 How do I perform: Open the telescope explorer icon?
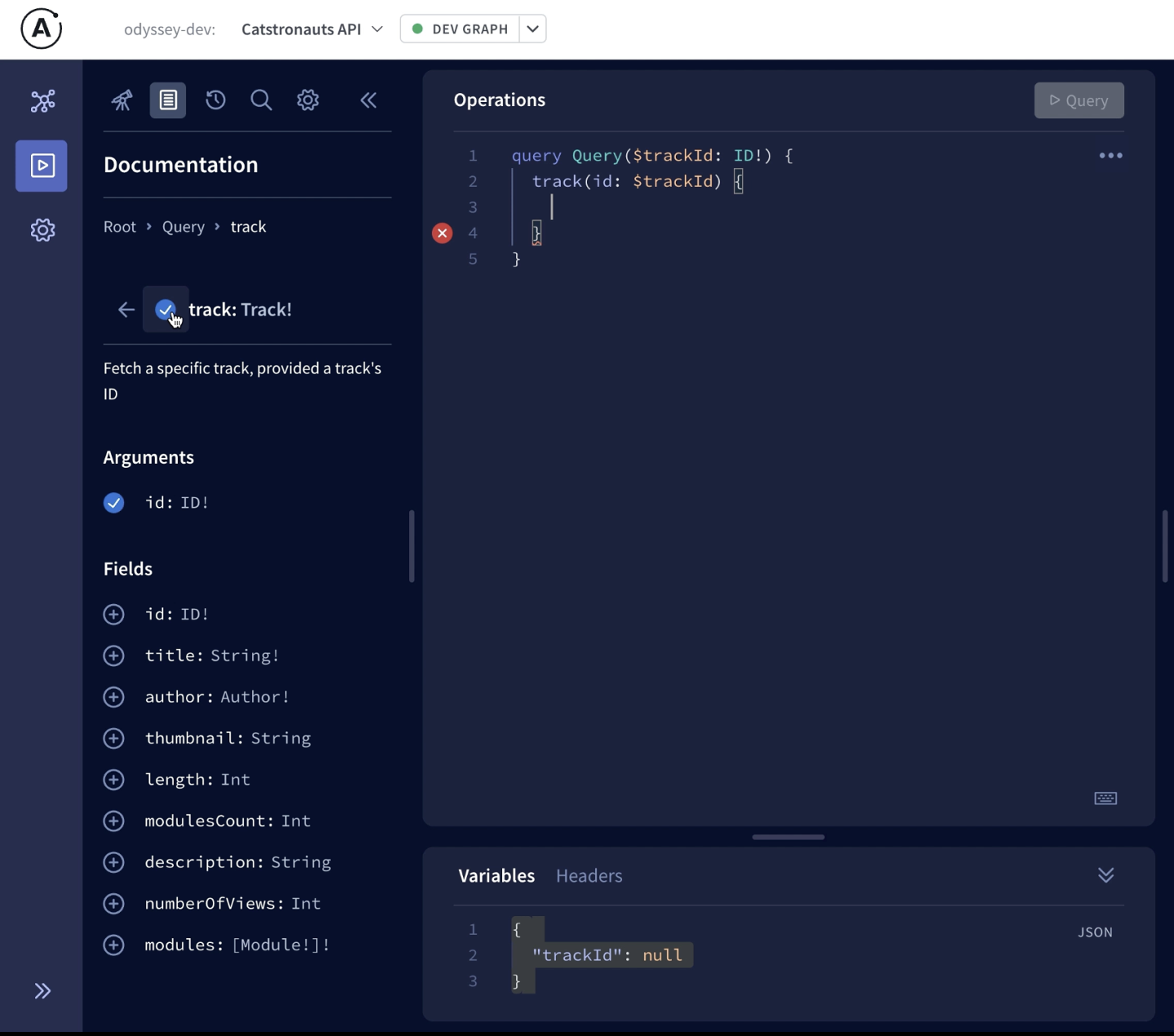click(x=121, y=100)
